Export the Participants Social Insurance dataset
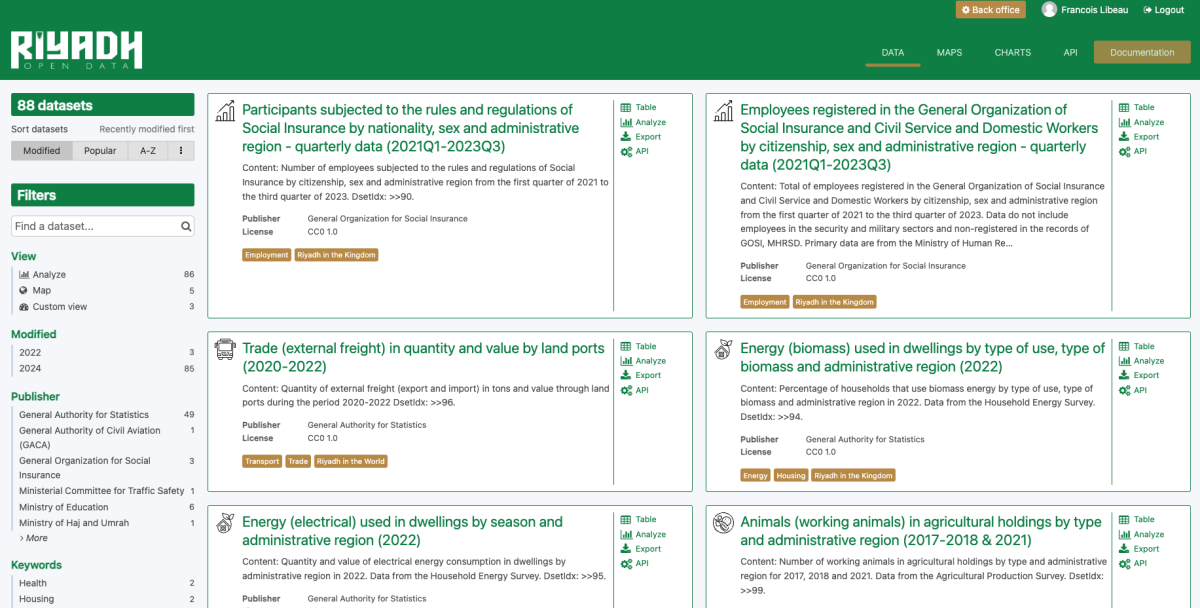This screenshot has width=1200, height=608. [647, 137]
